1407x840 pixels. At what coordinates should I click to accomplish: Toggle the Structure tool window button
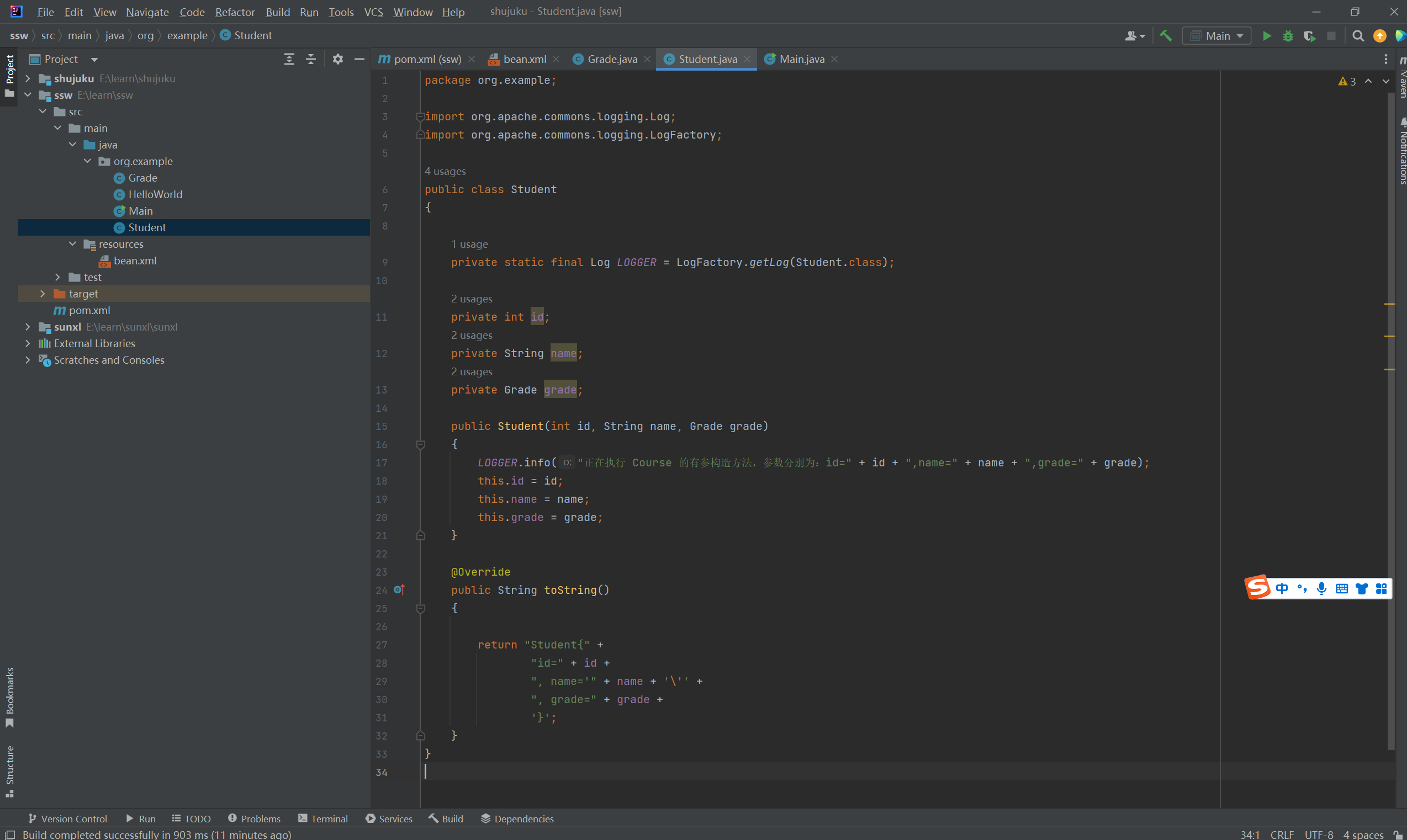tap(9, 771)
